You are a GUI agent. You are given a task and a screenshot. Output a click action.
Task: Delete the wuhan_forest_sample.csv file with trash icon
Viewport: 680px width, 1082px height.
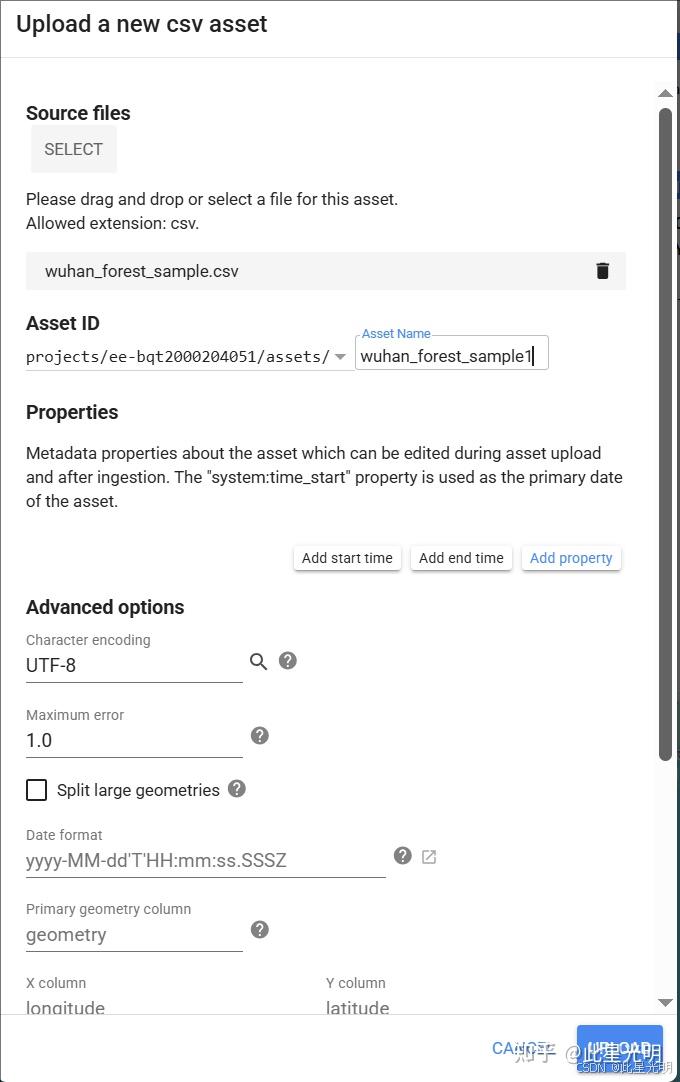coord(602,271)
